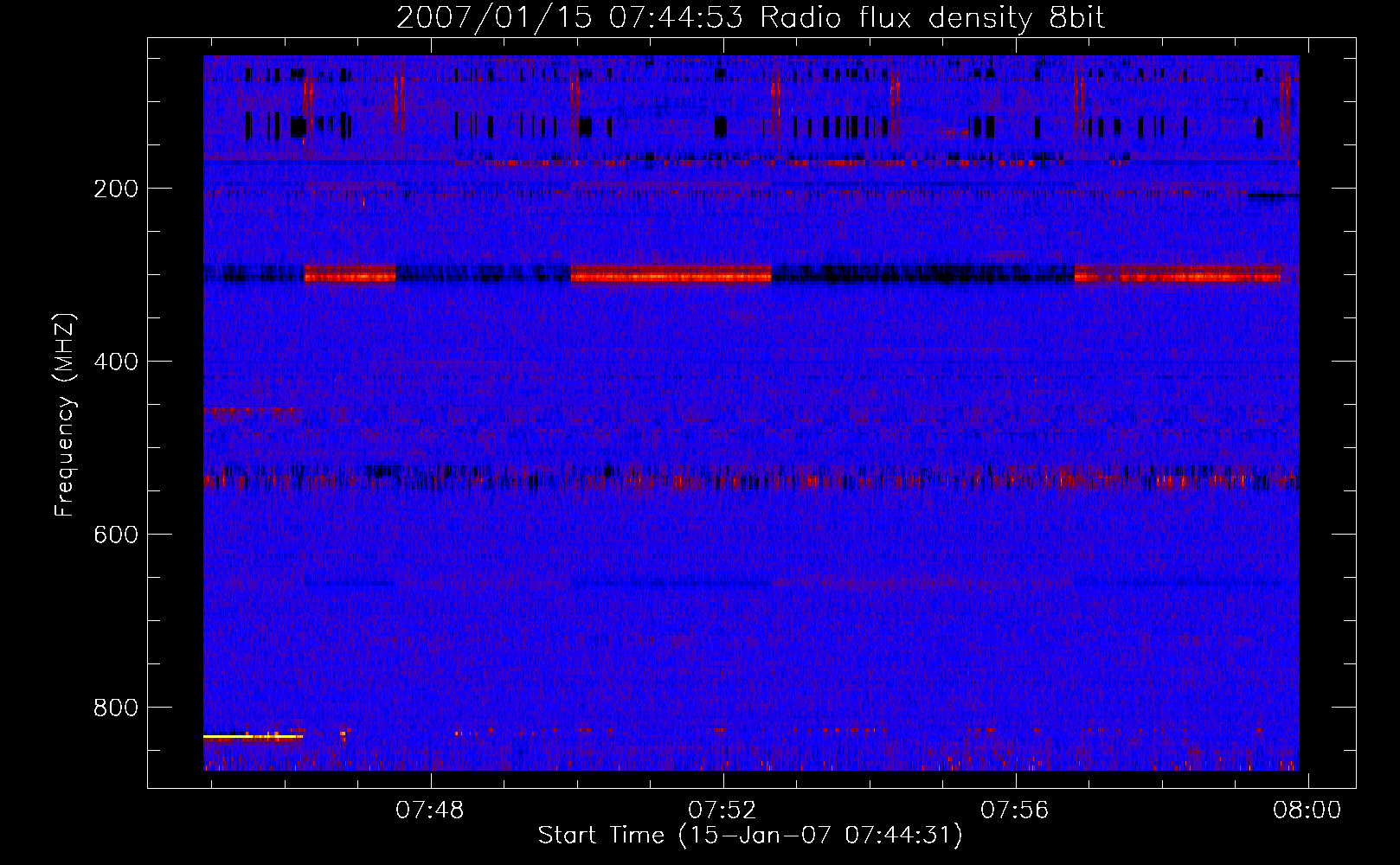Click the bright yellow emission line near 830 MHz
This screenshot has width=1400, height=865.
(x=253, y=737)
